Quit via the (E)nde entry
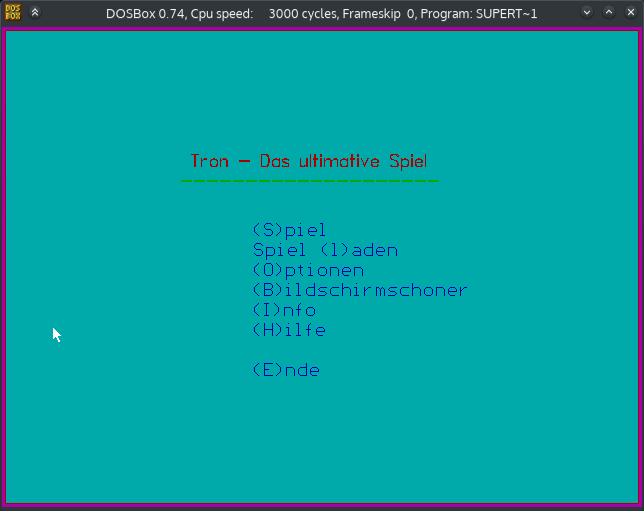The image size is (644, 511). 286,370
